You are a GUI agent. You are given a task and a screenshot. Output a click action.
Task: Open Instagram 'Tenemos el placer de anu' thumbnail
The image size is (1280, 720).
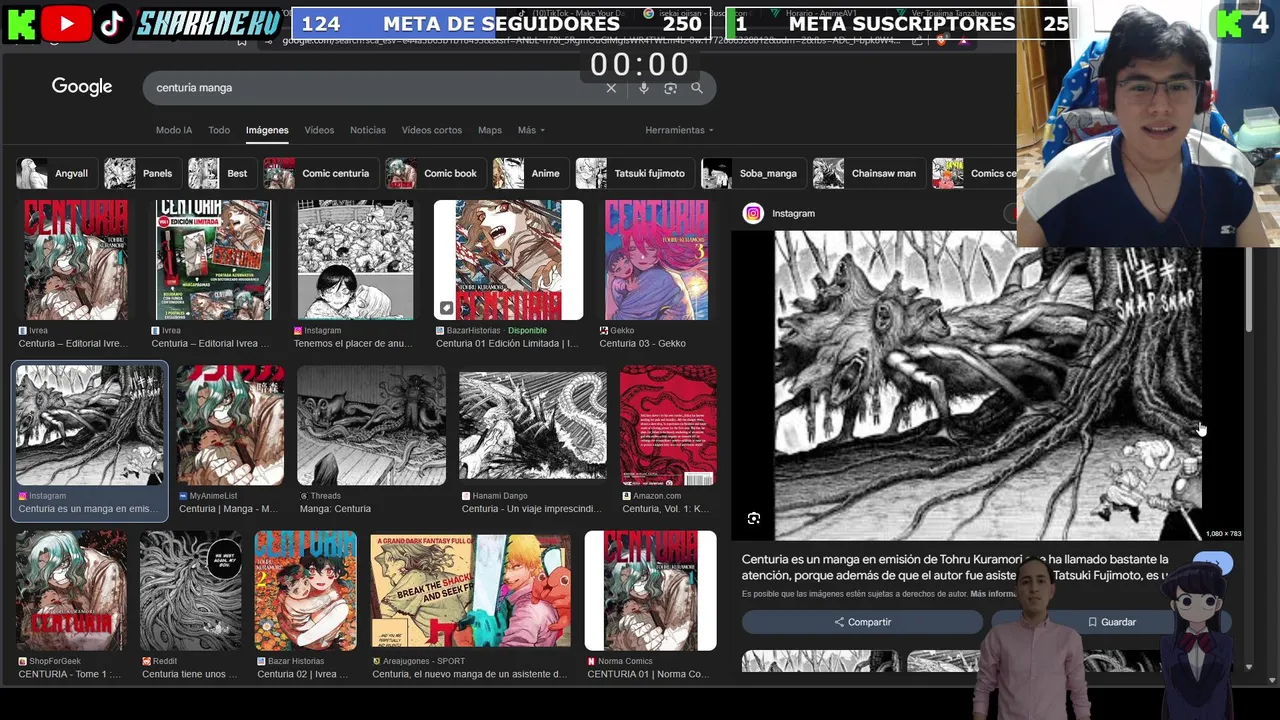click(355, 260)
